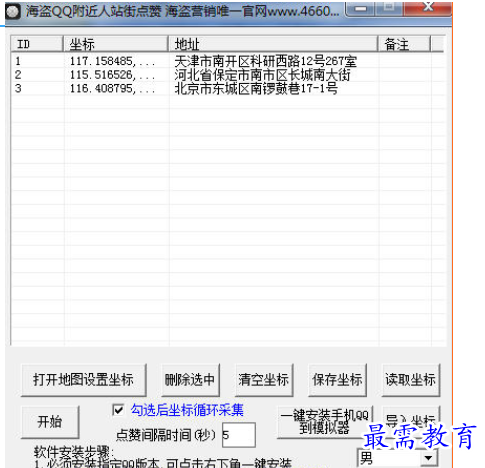Minimize the 海盗QQ附近人站街点赞 window
Viewport: 485px width, 468px height.
point(361,9)
